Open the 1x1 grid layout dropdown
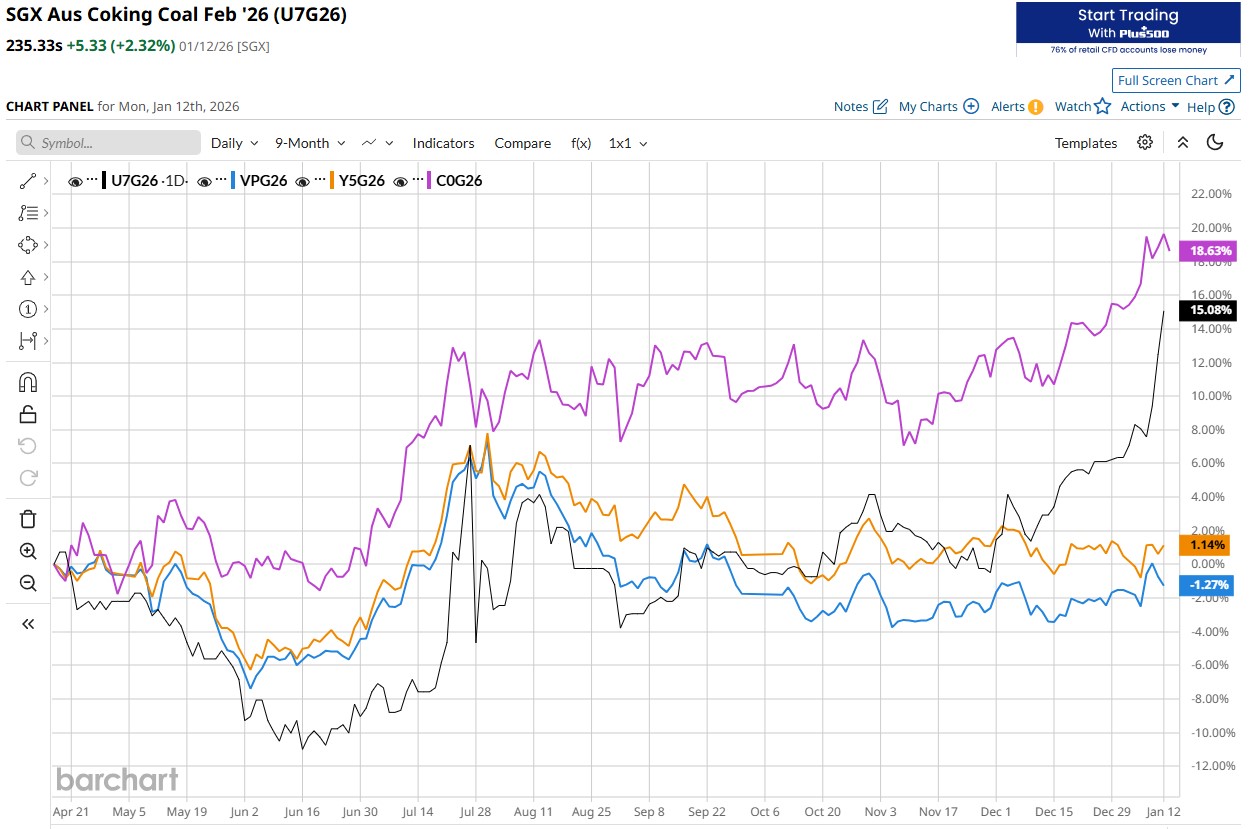 coord(628,143)
